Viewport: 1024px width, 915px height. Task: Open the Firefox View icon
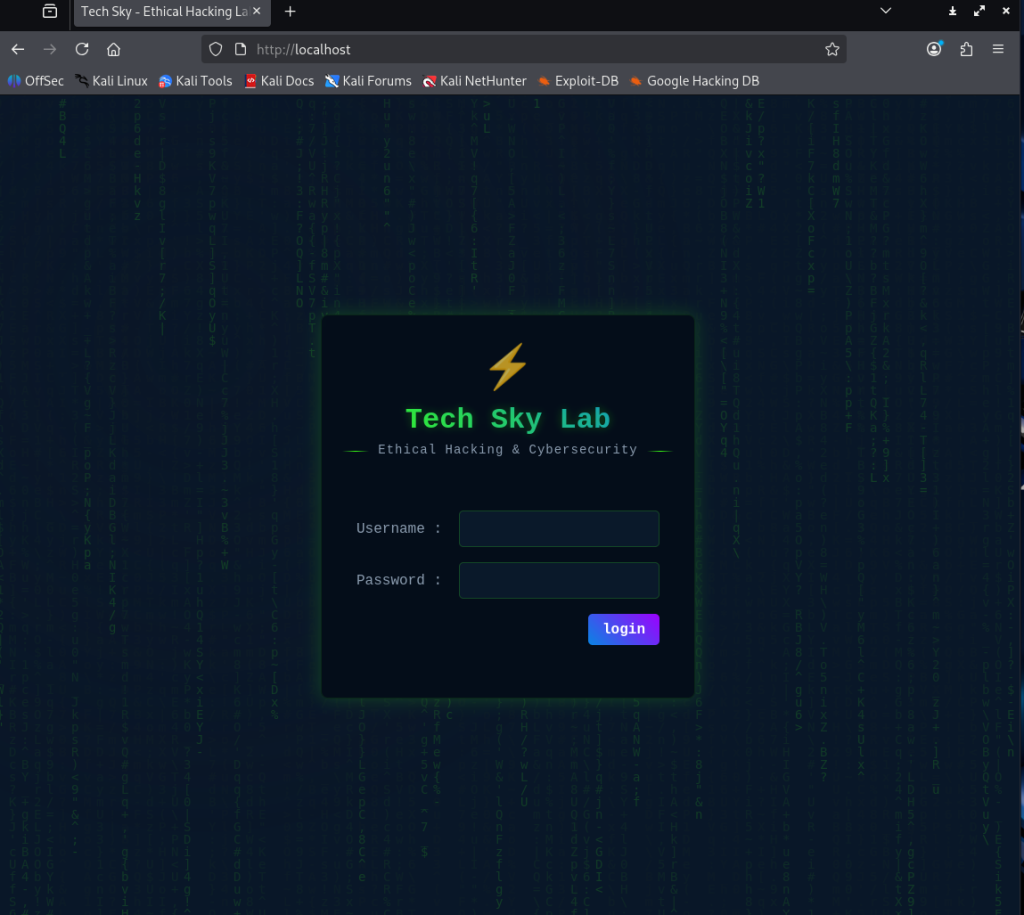(50, 11)
